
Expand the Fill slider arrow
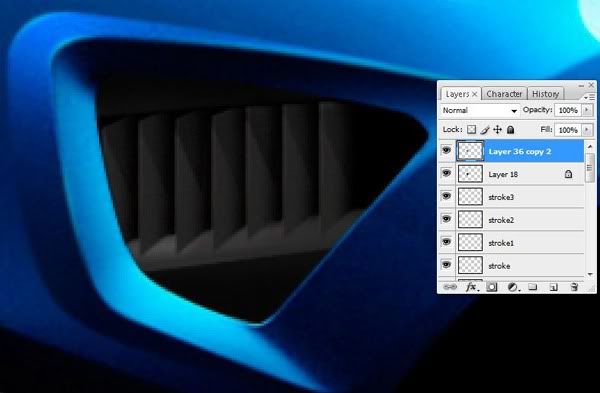coord(587,130)
